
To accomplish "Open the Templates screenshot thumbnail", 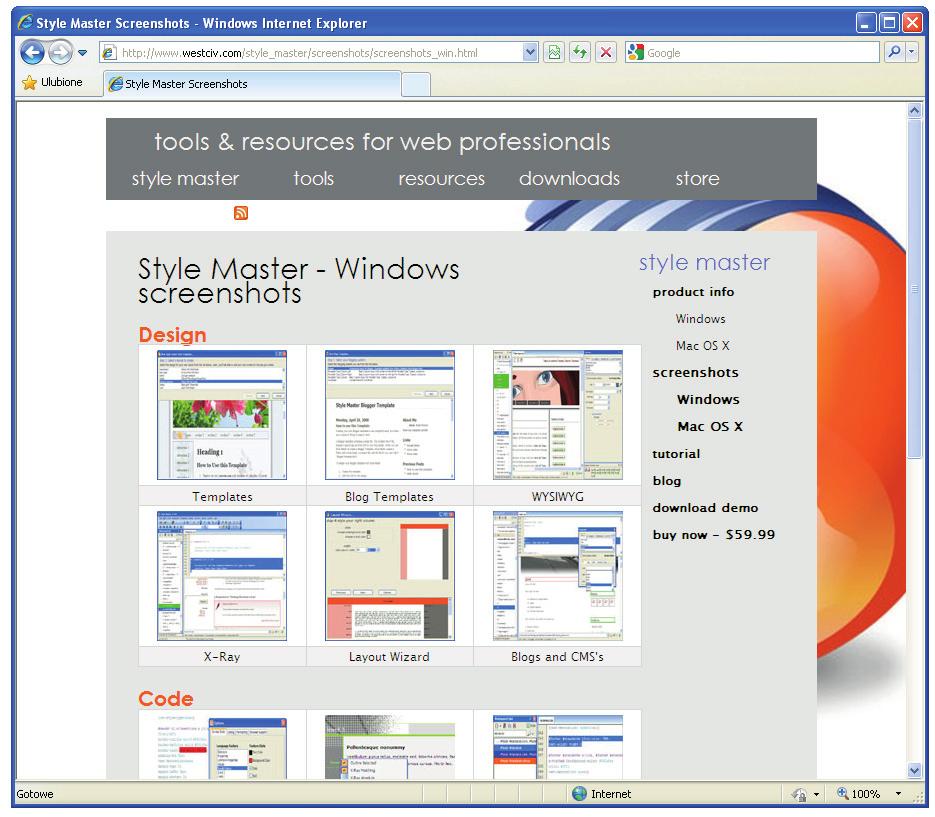I will pos(222,415).
